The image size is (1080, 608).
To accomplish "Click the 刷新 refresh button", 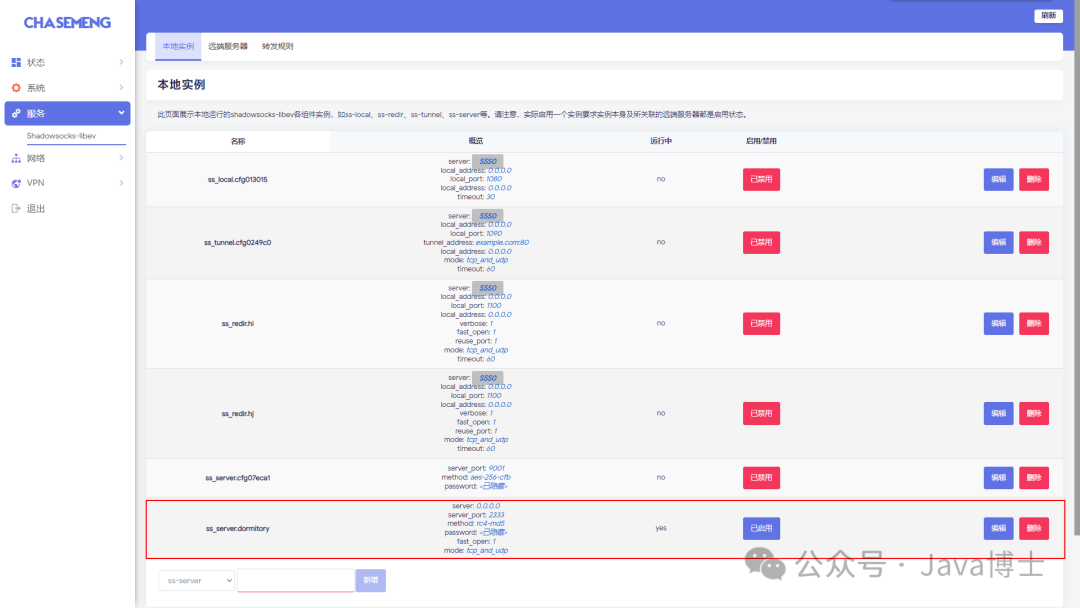I will [1047, 15].
